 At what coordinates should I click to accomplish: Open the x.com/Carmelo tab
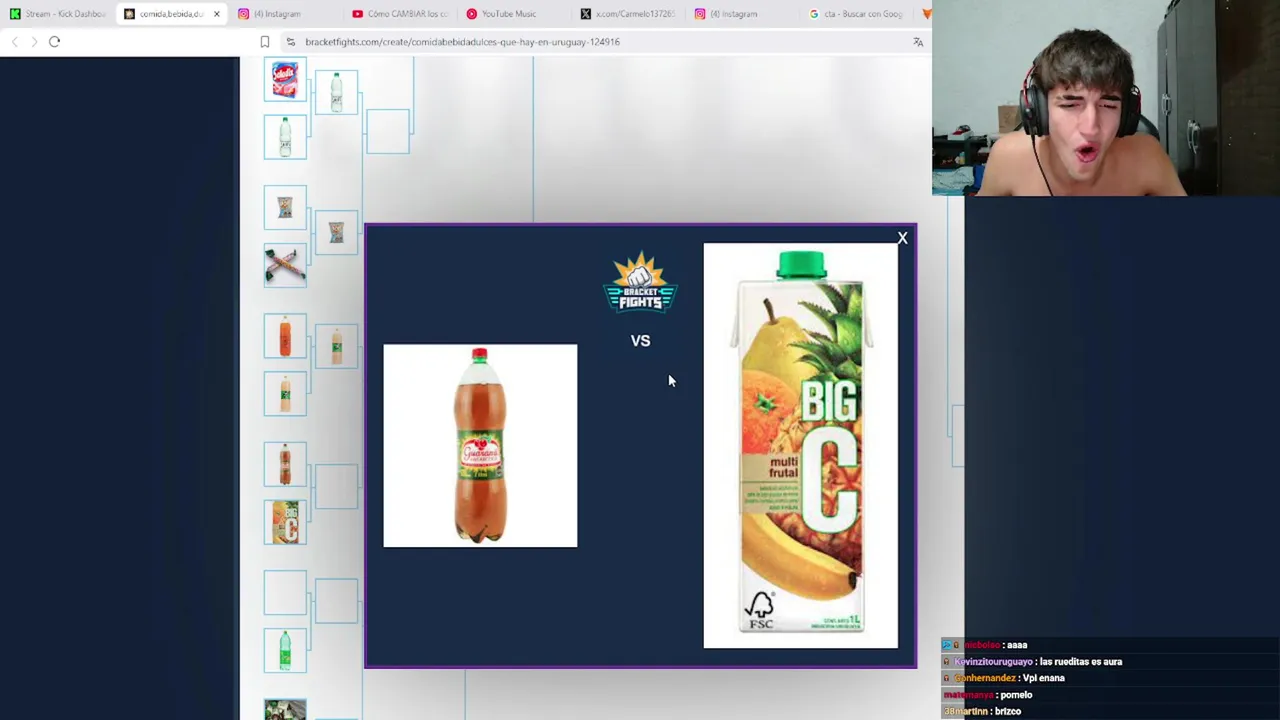[x=628, y=14]
